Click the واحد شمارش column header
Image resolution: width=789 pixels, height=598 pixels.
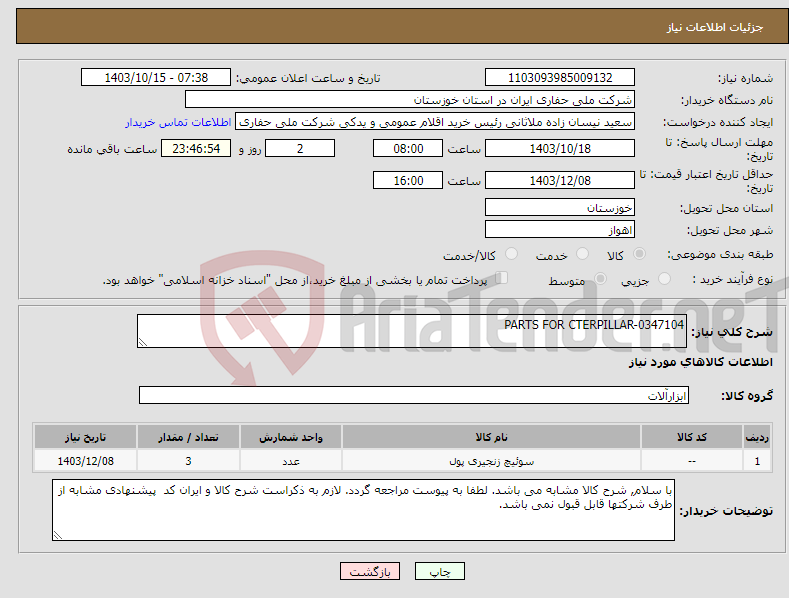pos(291,437)
